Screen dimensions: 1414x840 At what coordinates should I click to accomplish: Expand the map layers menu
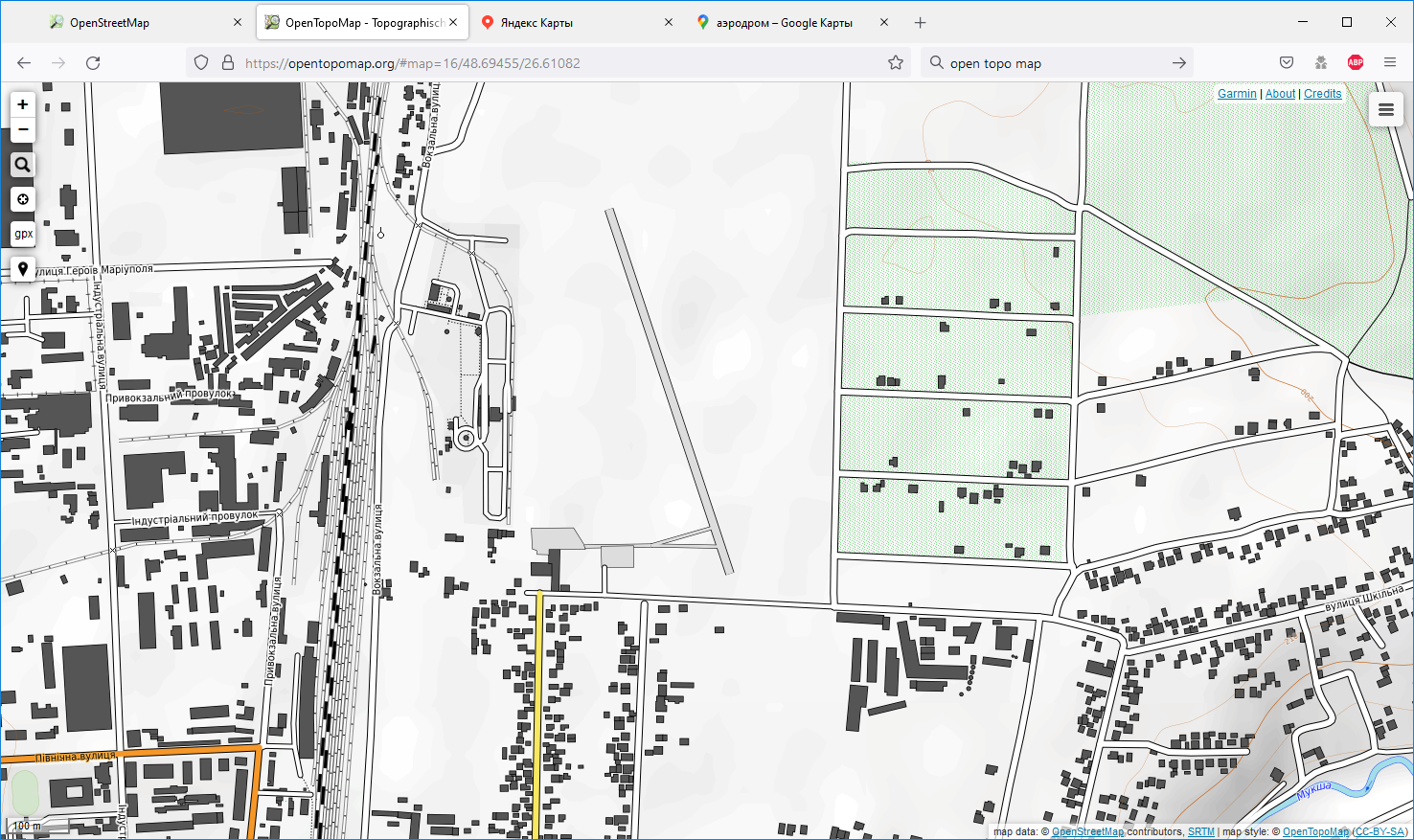(1385, 110)
